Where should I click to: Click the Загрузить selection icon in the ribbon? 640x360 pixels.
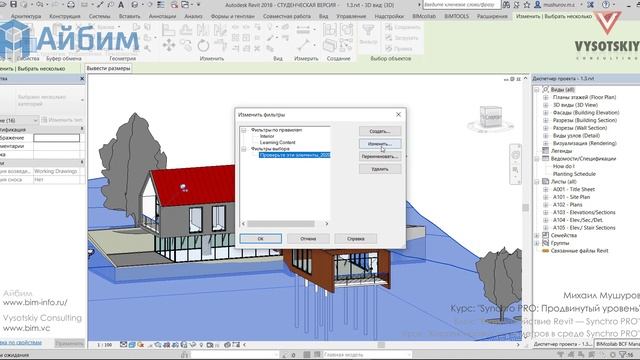point(389,38)
